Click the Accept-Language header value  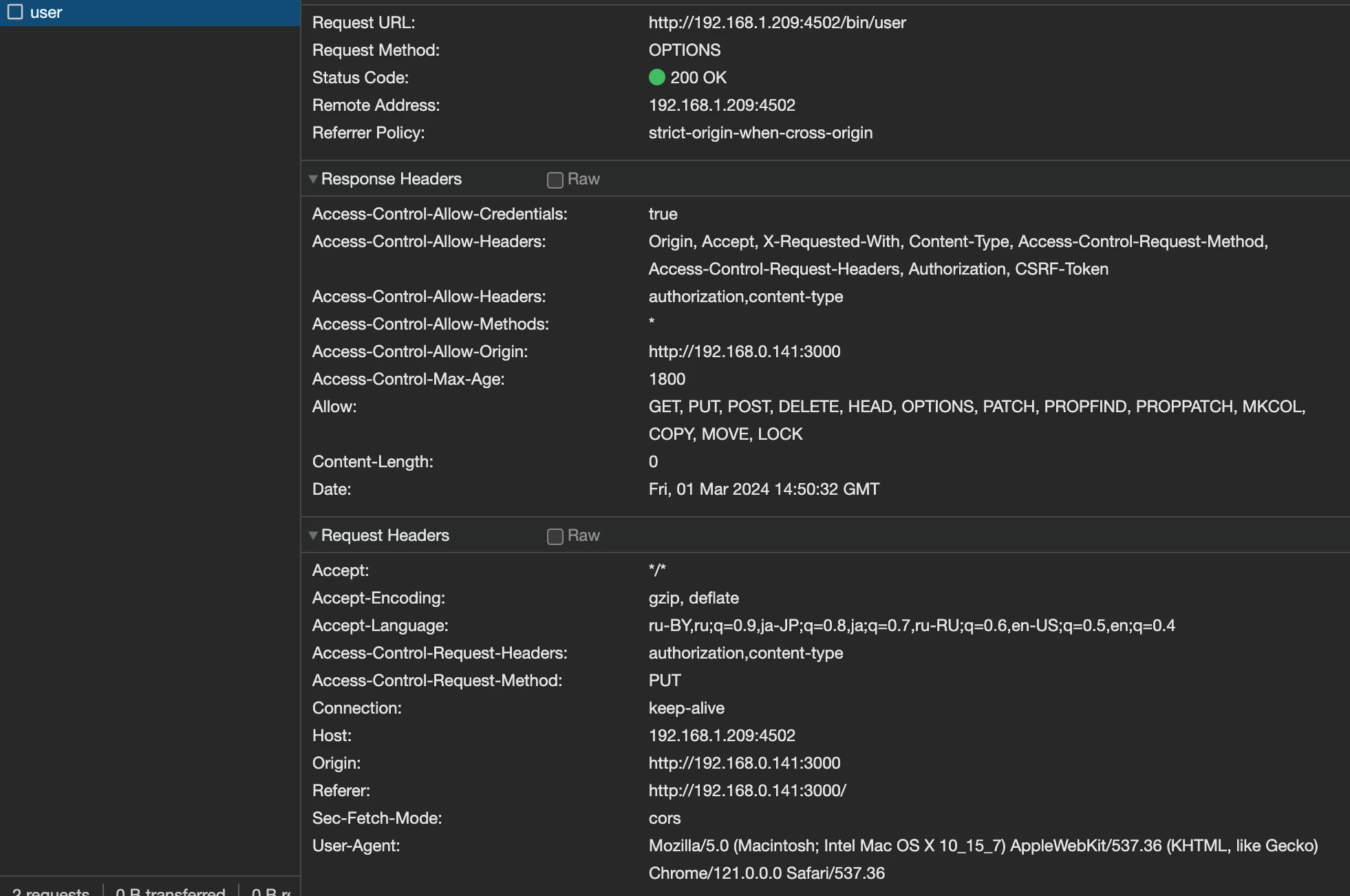click(x=911, y=626)
